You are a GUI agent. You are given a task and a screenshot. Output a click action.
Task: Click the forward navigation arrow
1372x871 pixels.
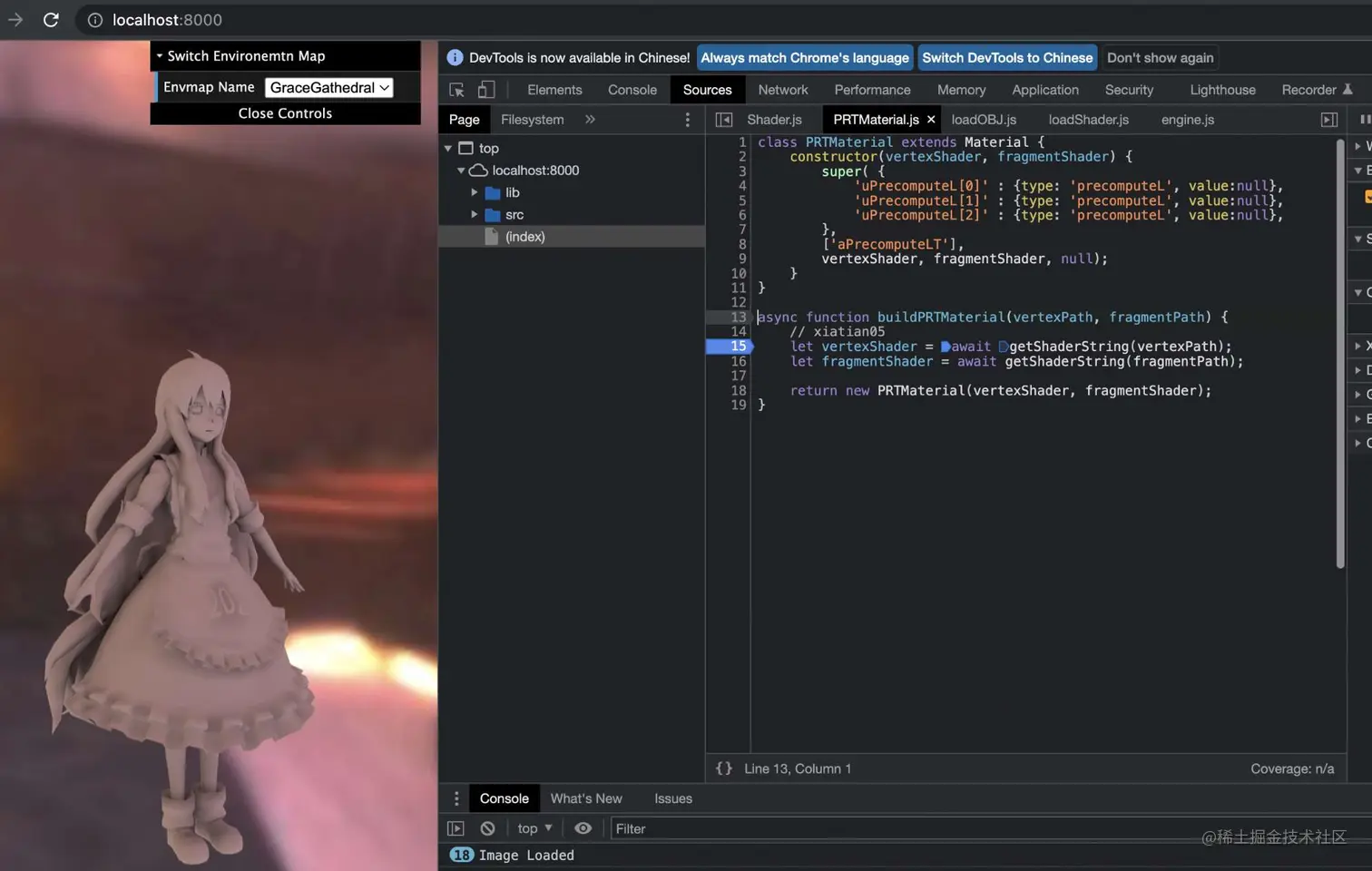(x=15, y=20)
